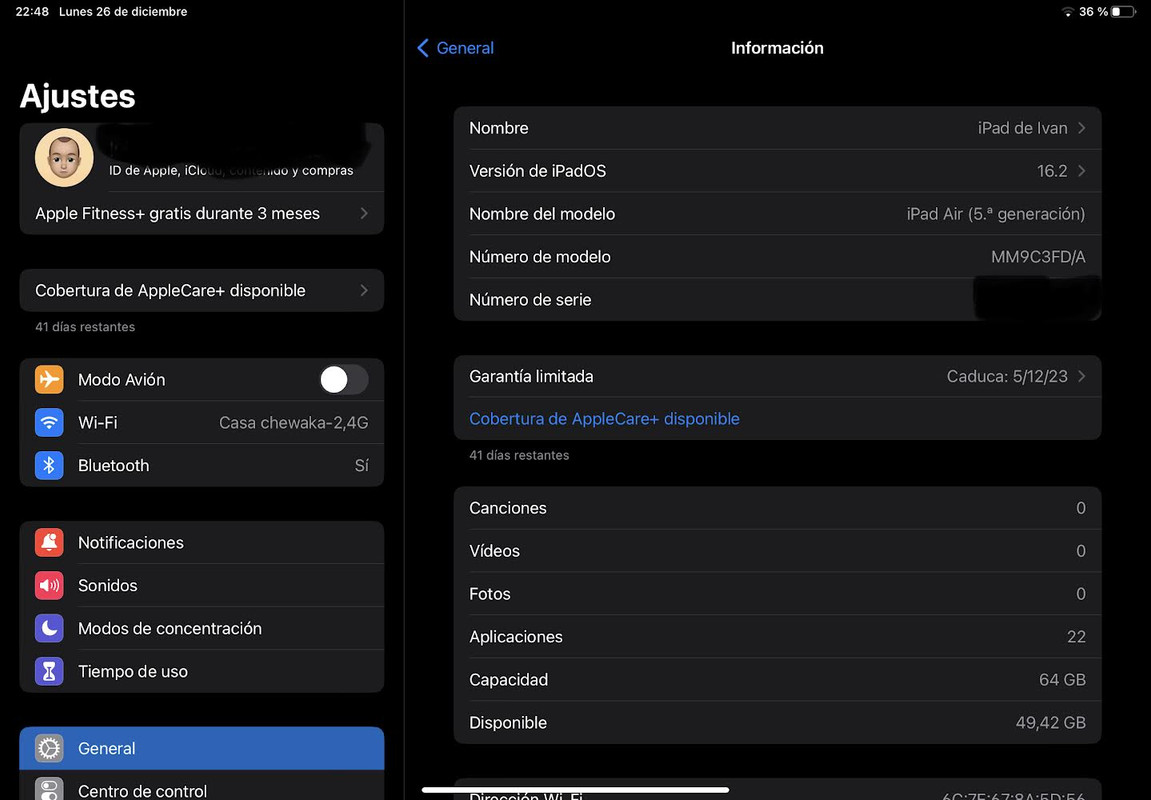Tap model number MM9C3FD/A
Viewport: 1151px width, 800px height.
[x=1038, y=257]
